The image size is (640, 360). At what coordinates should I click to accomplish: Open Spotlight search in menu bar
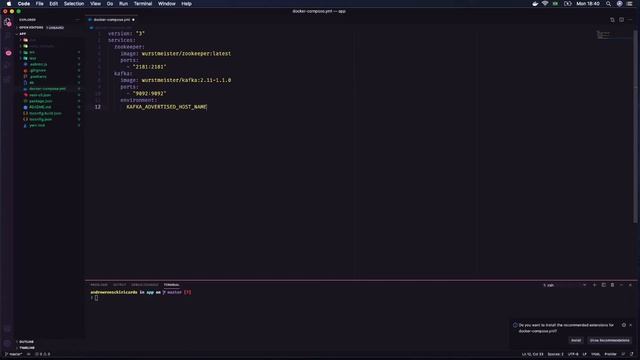608,4
